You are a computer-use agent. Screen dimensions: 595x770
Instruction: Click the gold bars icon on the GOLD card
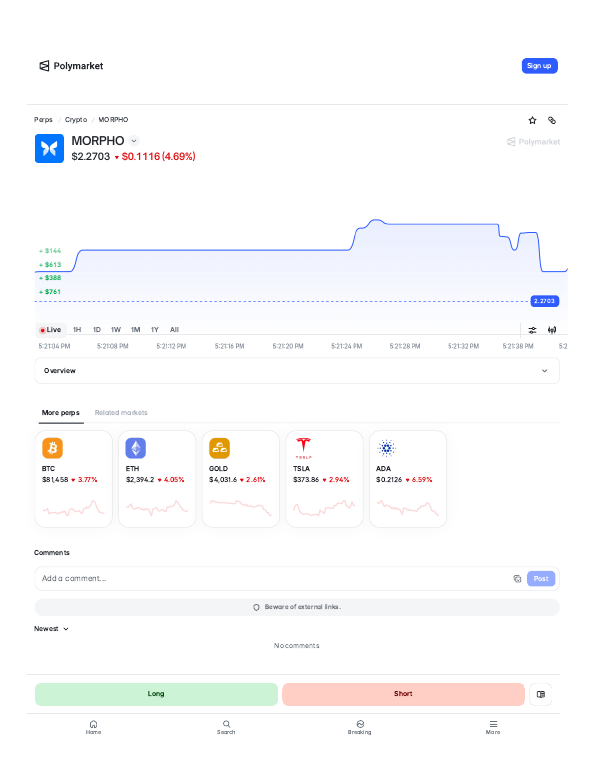click(x=219, y=448)
